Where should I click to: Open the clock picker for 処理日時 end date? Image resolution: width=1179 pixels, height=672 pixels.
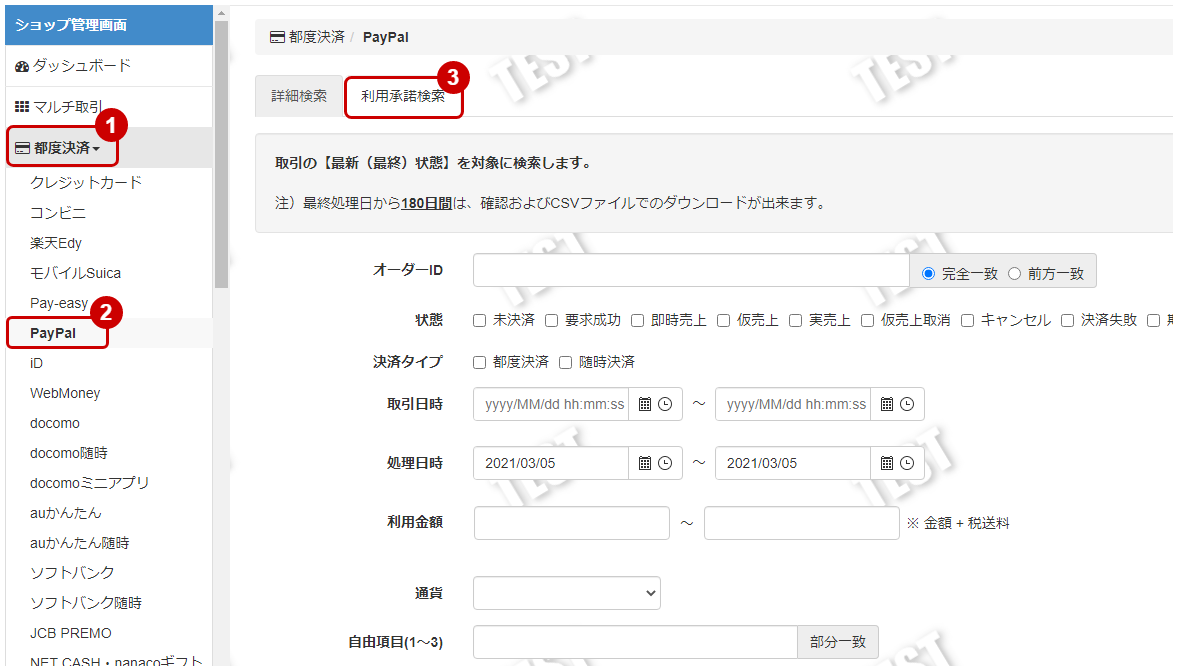coord(908,462)
